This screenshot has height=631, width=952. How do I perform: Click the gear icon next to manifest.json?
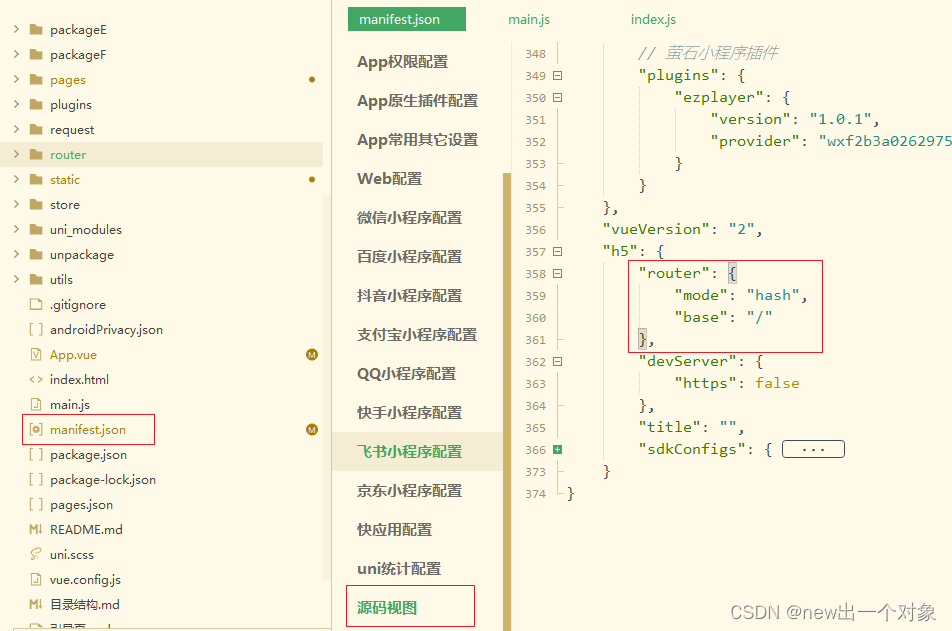point(38,429)
